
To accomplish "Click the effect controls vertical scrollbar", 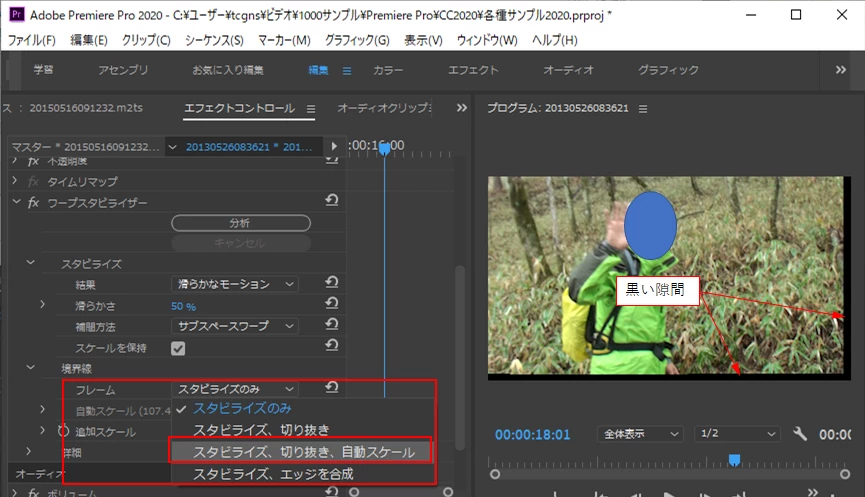I will click(x=459, y=357).
